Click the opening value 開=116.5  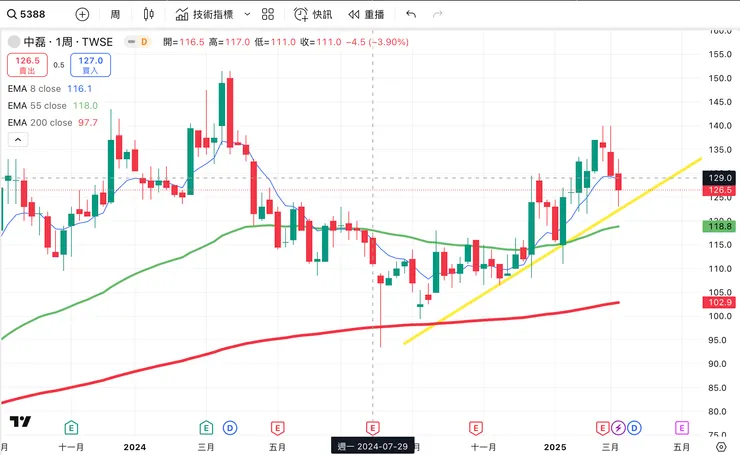click(184, 42)
